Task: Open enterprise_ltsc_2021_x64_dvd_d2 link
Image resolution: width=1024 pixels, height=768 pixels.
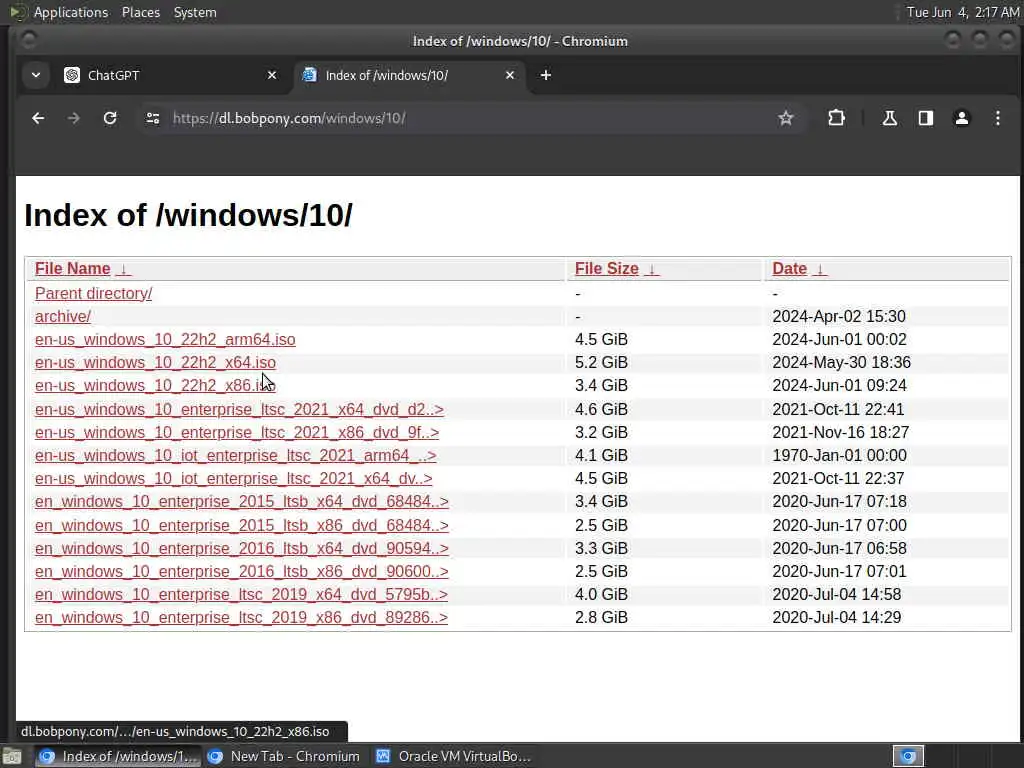Action: (x=240, y=409)
